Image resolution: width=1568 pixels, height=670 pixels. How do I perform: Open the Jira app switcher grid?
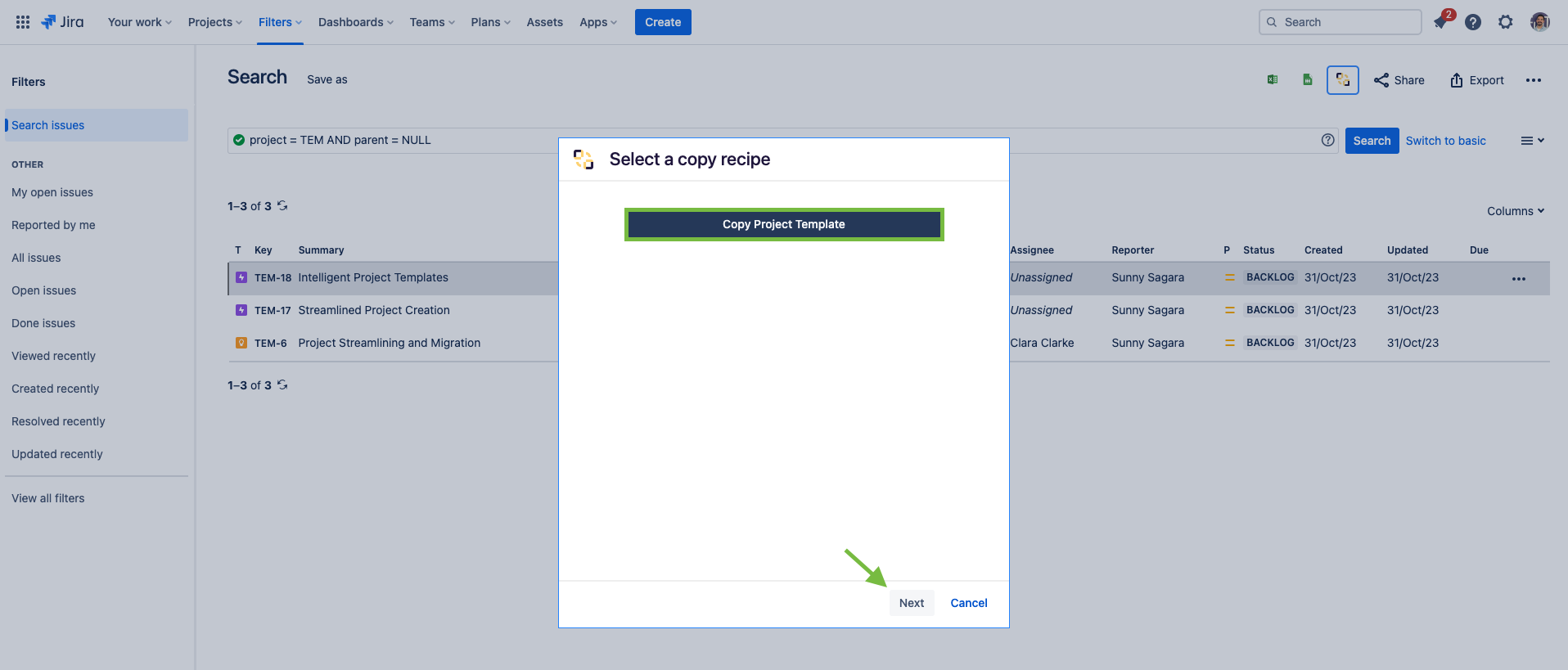(23, 22)
